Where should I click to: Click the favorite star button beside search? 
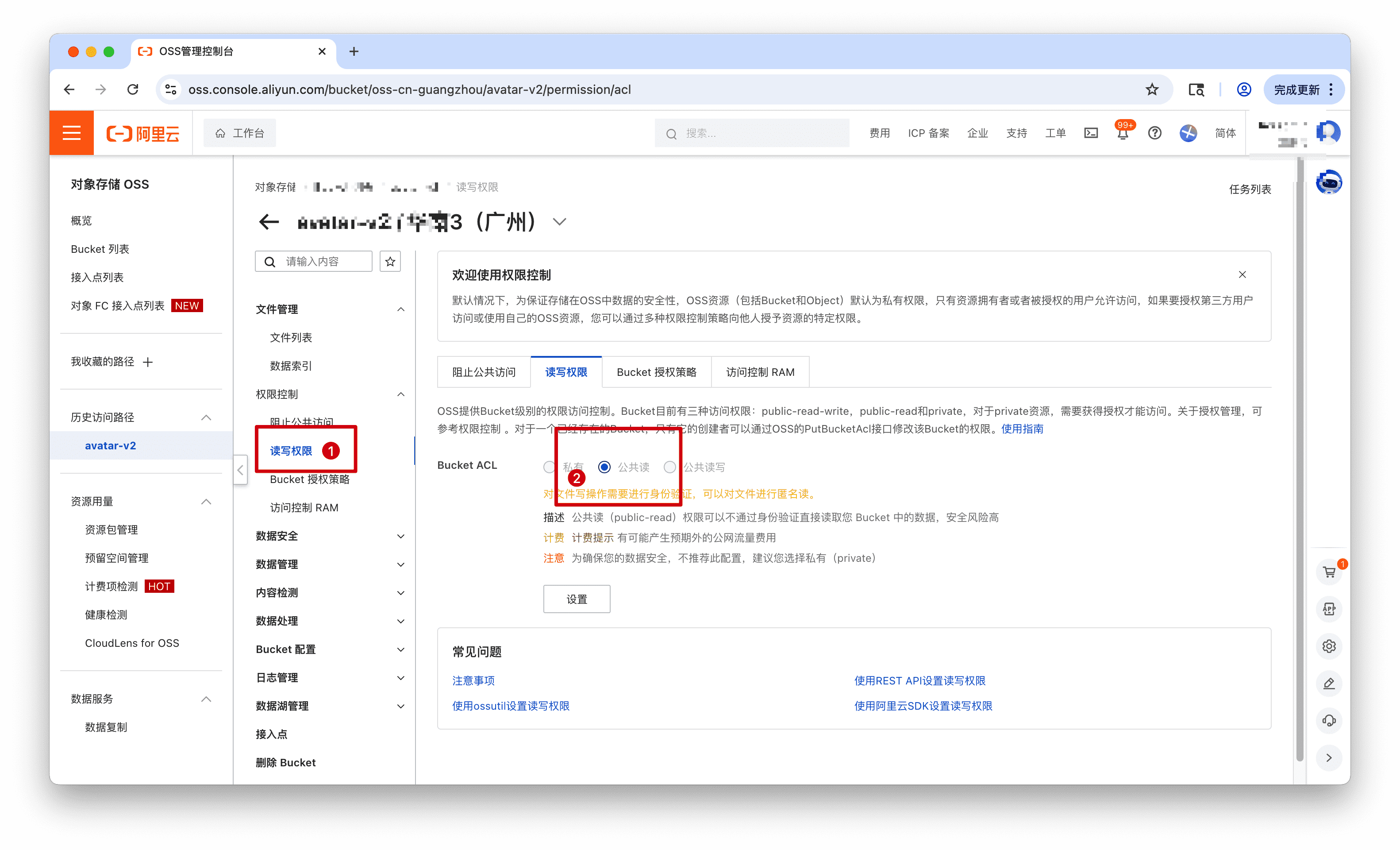click(x=390, y=262)
